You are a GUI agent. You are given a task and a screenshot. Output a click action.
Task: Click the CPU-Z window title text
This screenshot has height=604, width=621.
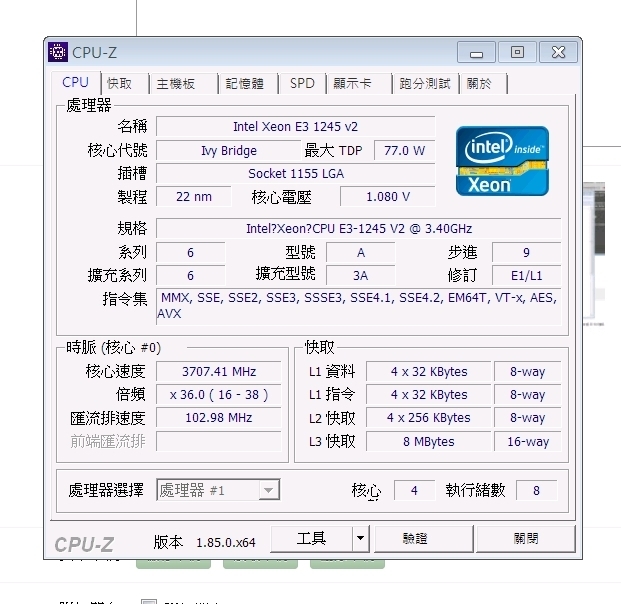[x=94, y=52]
